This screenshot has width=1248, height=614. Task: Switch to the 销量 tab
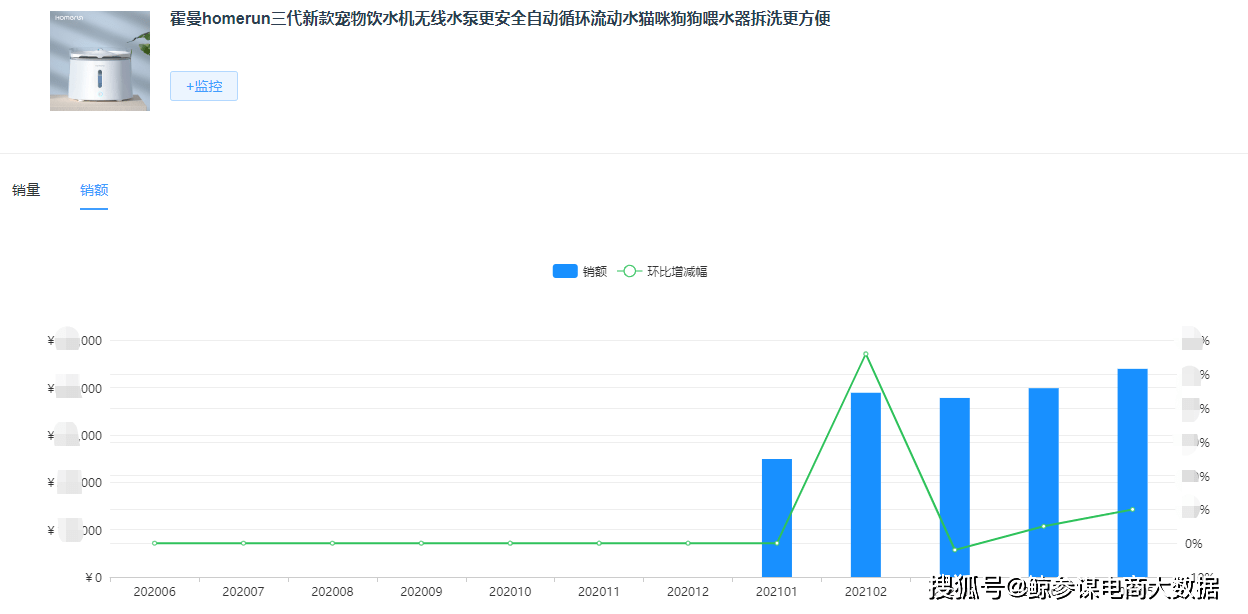click(x=26, y=190)
